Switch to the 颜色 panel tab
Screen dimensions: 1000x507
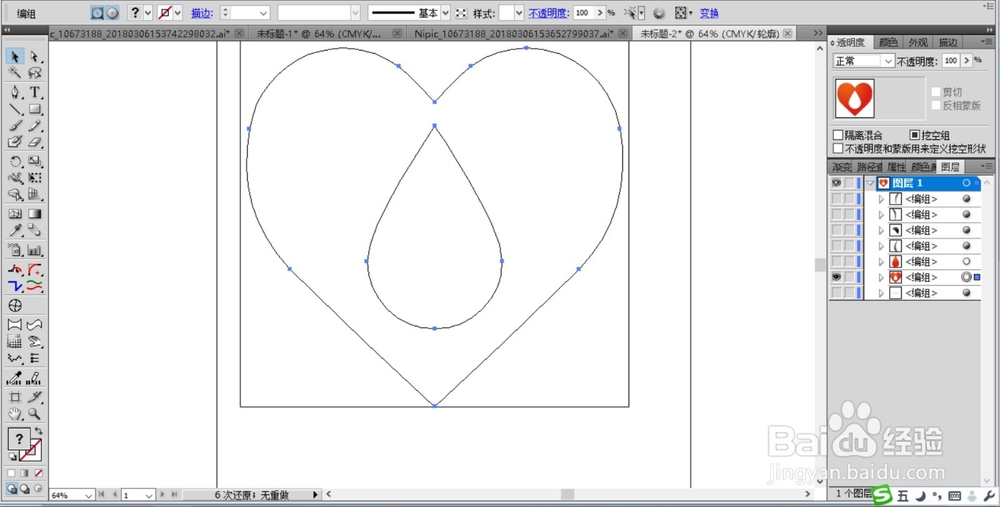pyautogui.click(x=888, y=43)
